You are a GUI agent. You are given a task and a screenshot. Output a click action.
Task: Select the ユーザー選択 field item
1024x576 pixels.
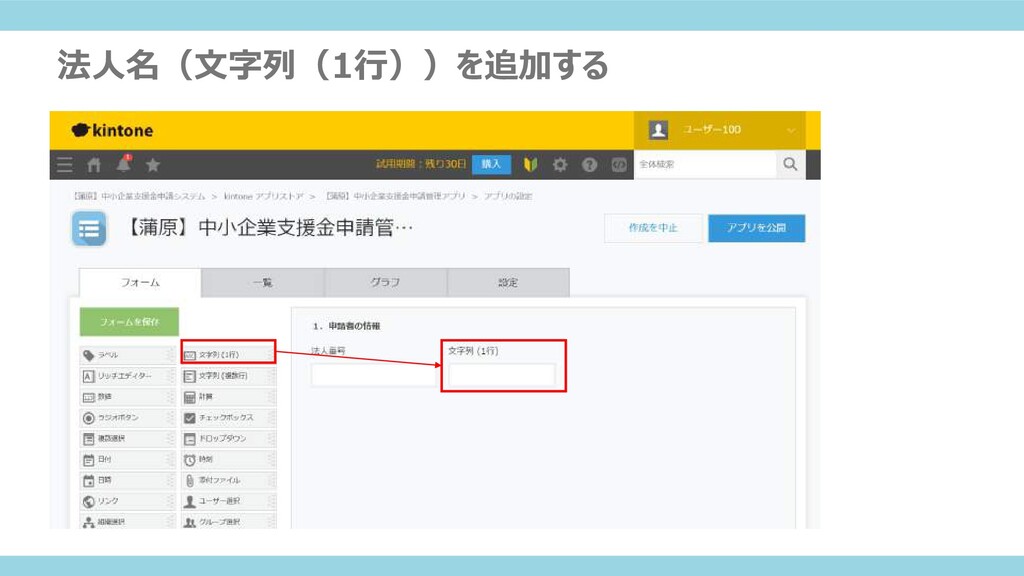click(x=229, y=502)
